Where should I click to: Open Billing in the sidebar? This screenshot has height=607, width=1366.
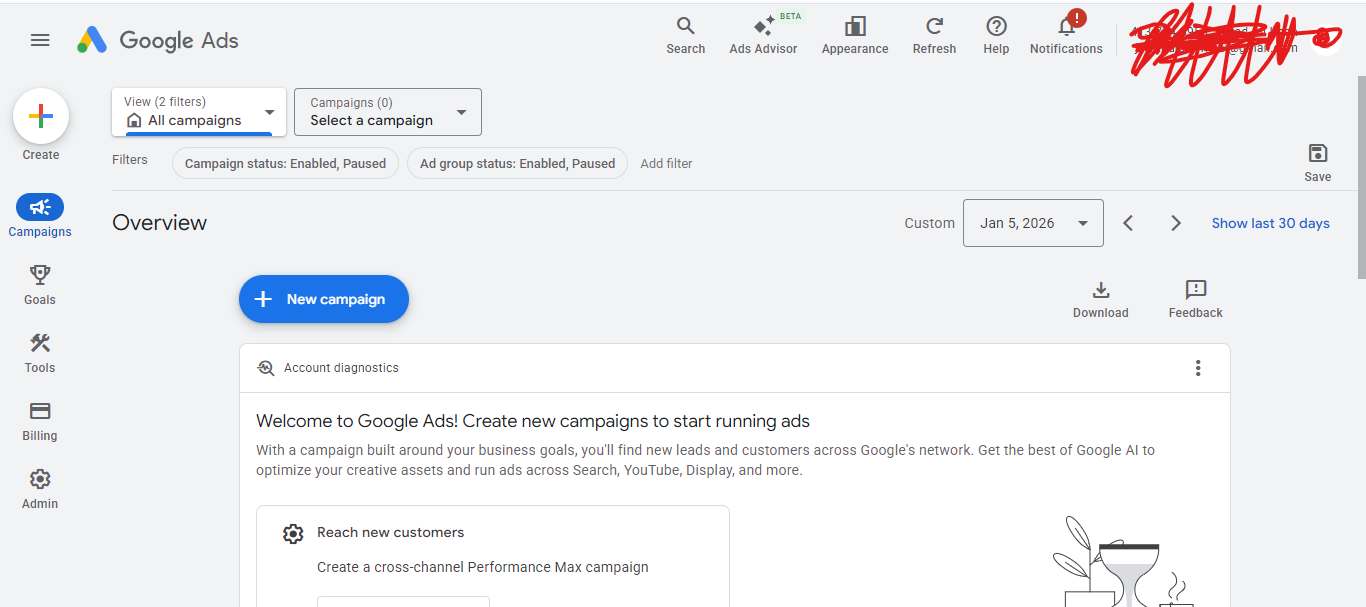tap(40, 420)
